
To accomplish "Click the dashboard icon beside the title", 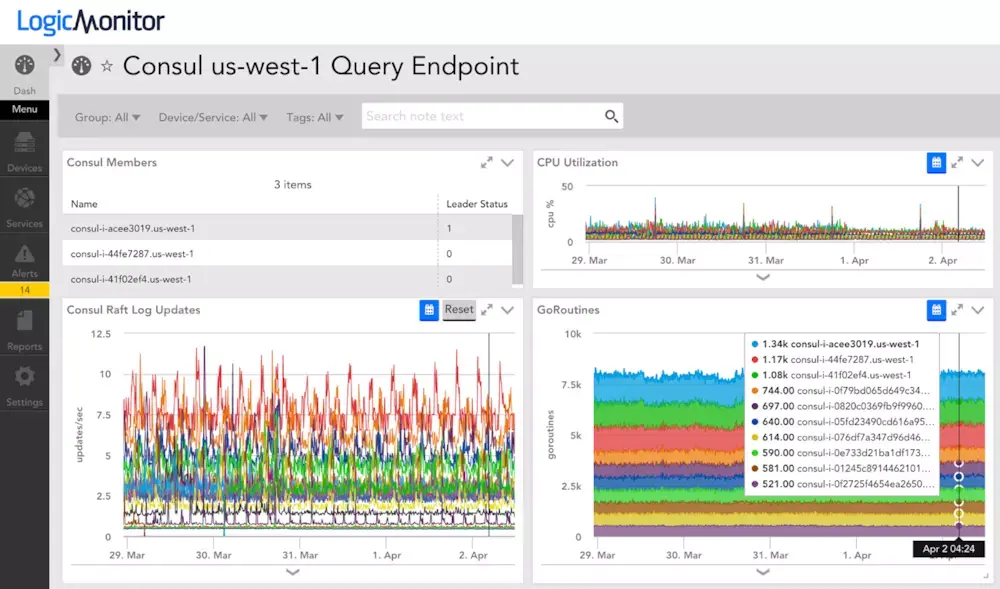I will click(81, 66).
